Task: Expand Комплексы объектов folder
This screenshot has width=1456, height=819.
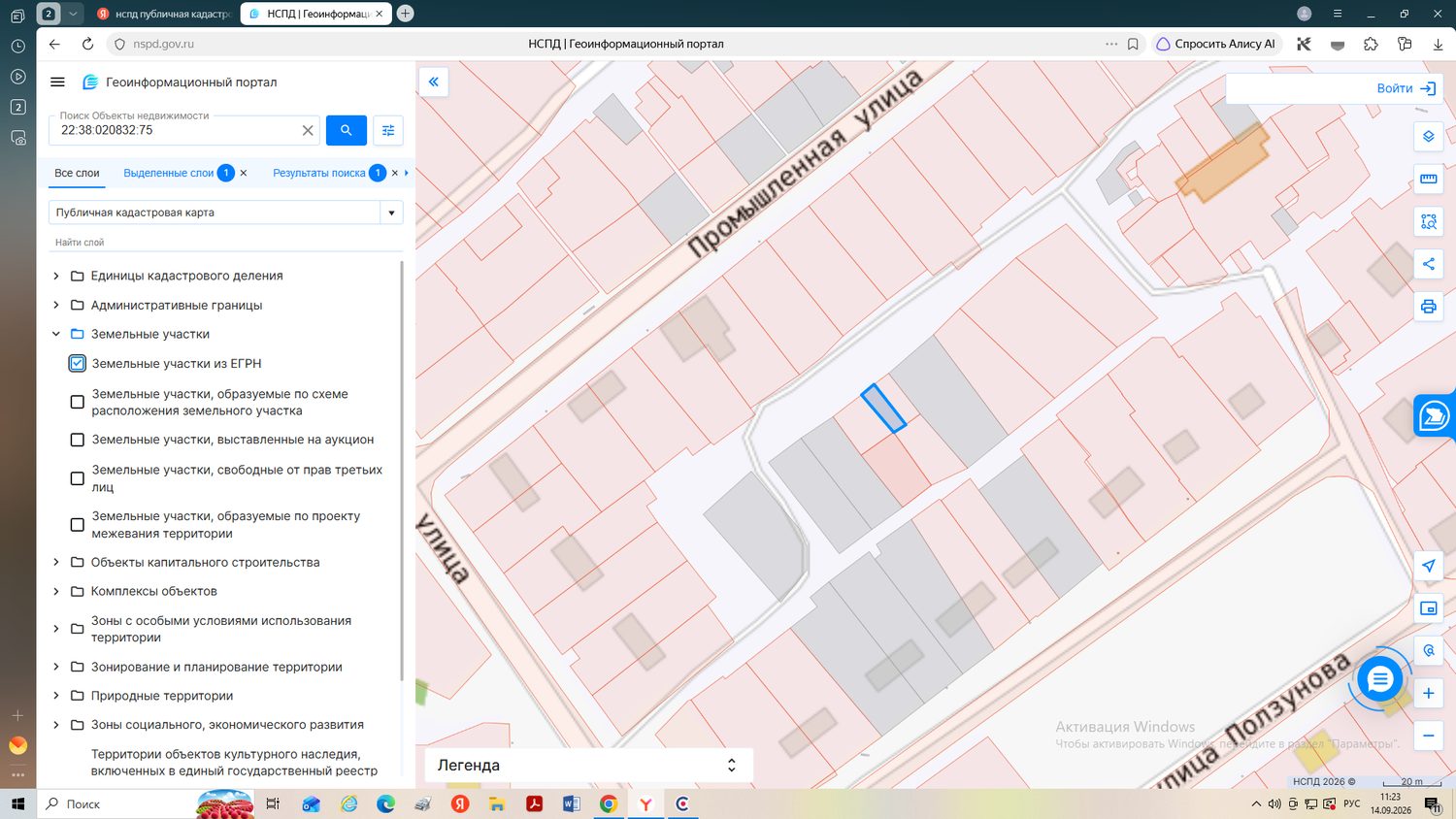Action: click(x=56, y=591)
